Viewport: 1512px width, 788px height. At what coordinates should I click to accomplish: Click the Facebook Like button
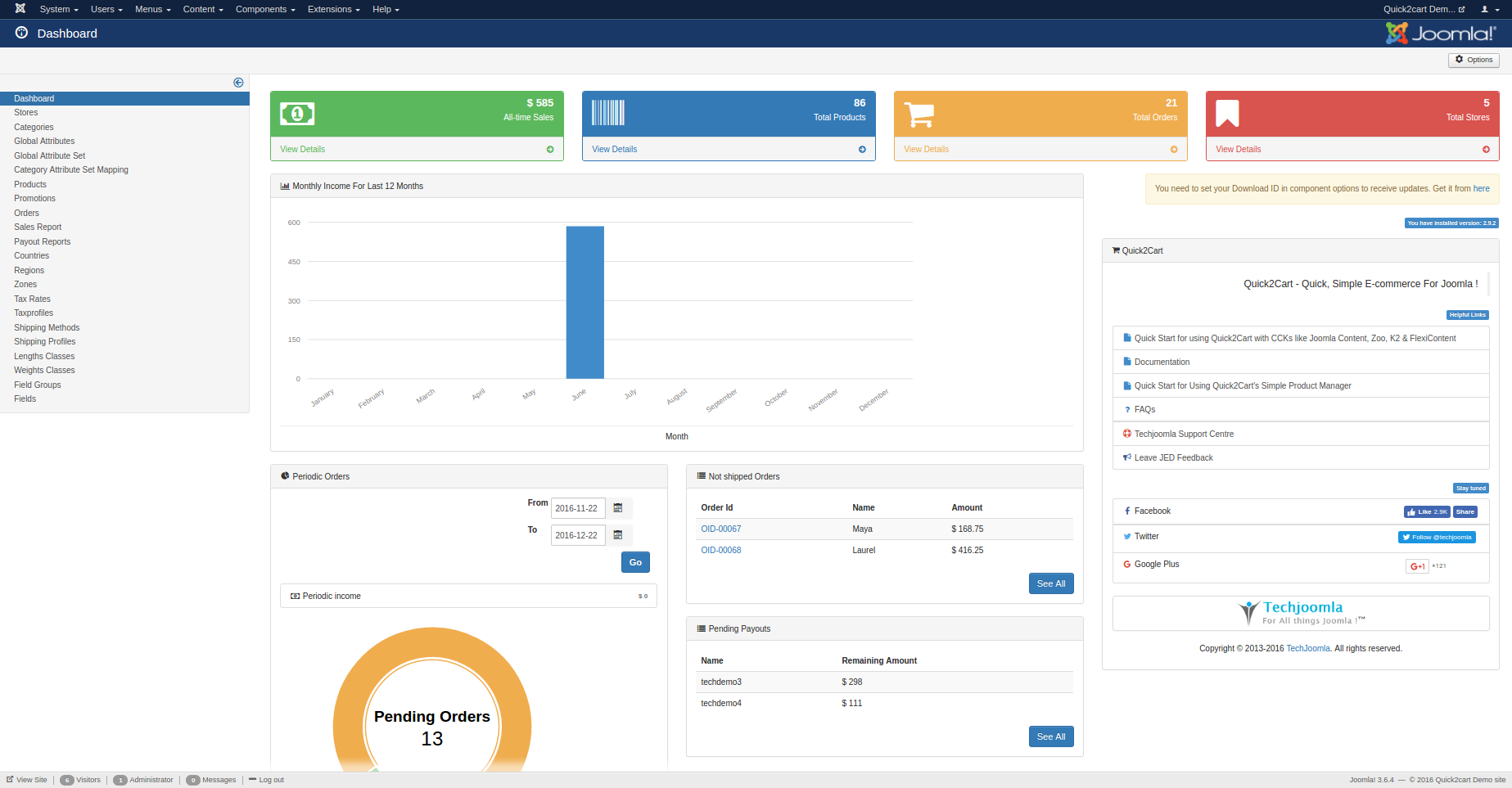click(x=1426, y=512)
